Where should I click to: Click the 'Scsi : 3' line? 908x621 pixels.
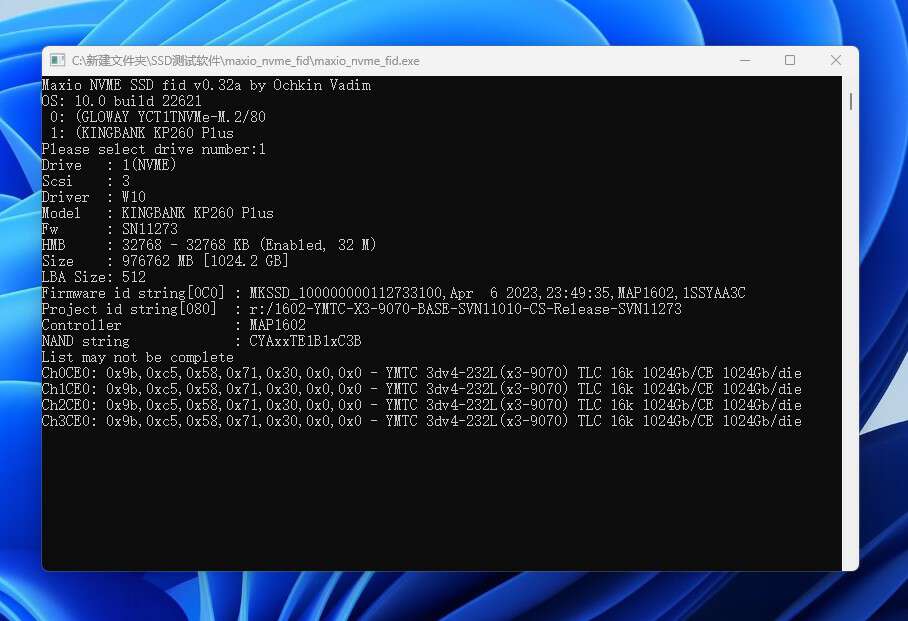(x=86, y=181)
